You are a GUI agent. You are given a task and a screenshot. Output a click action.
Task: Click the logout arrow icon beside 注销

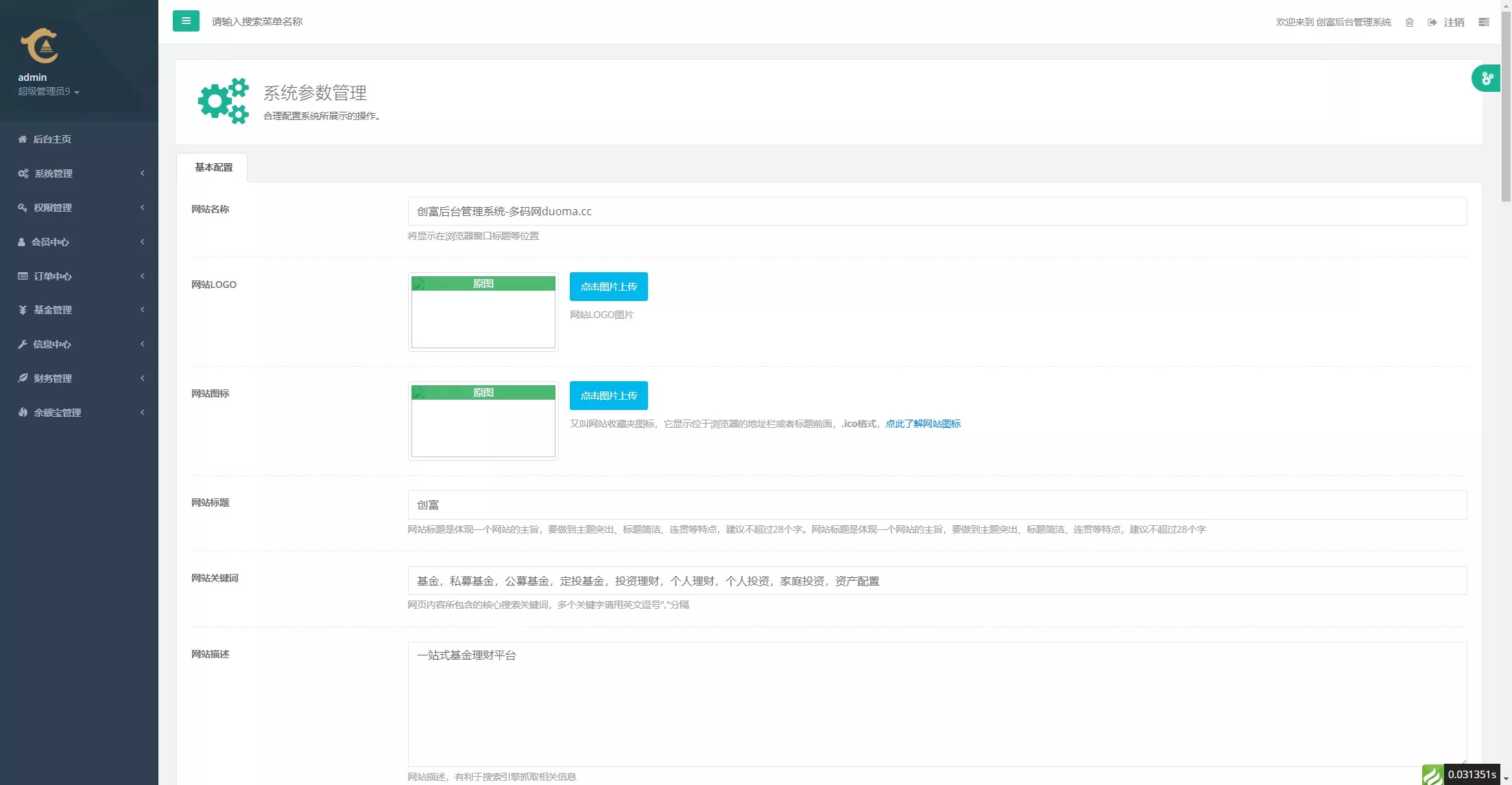coord(1432,23)
